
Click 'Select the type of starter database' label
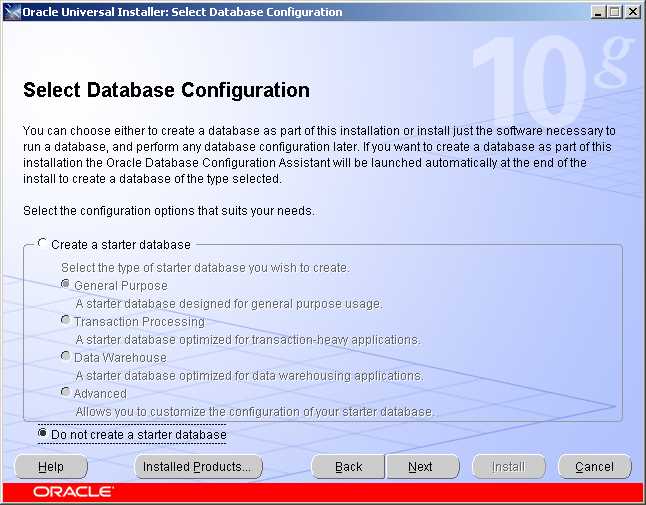(x=153, y=268)
